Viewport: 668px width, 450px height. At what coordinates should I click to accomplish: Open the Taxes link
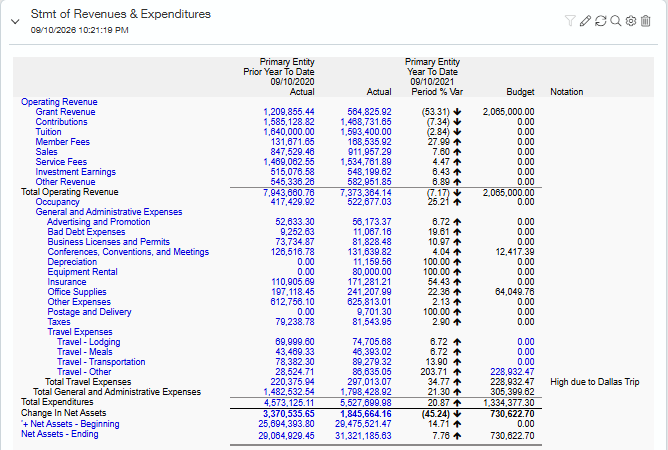59,322
